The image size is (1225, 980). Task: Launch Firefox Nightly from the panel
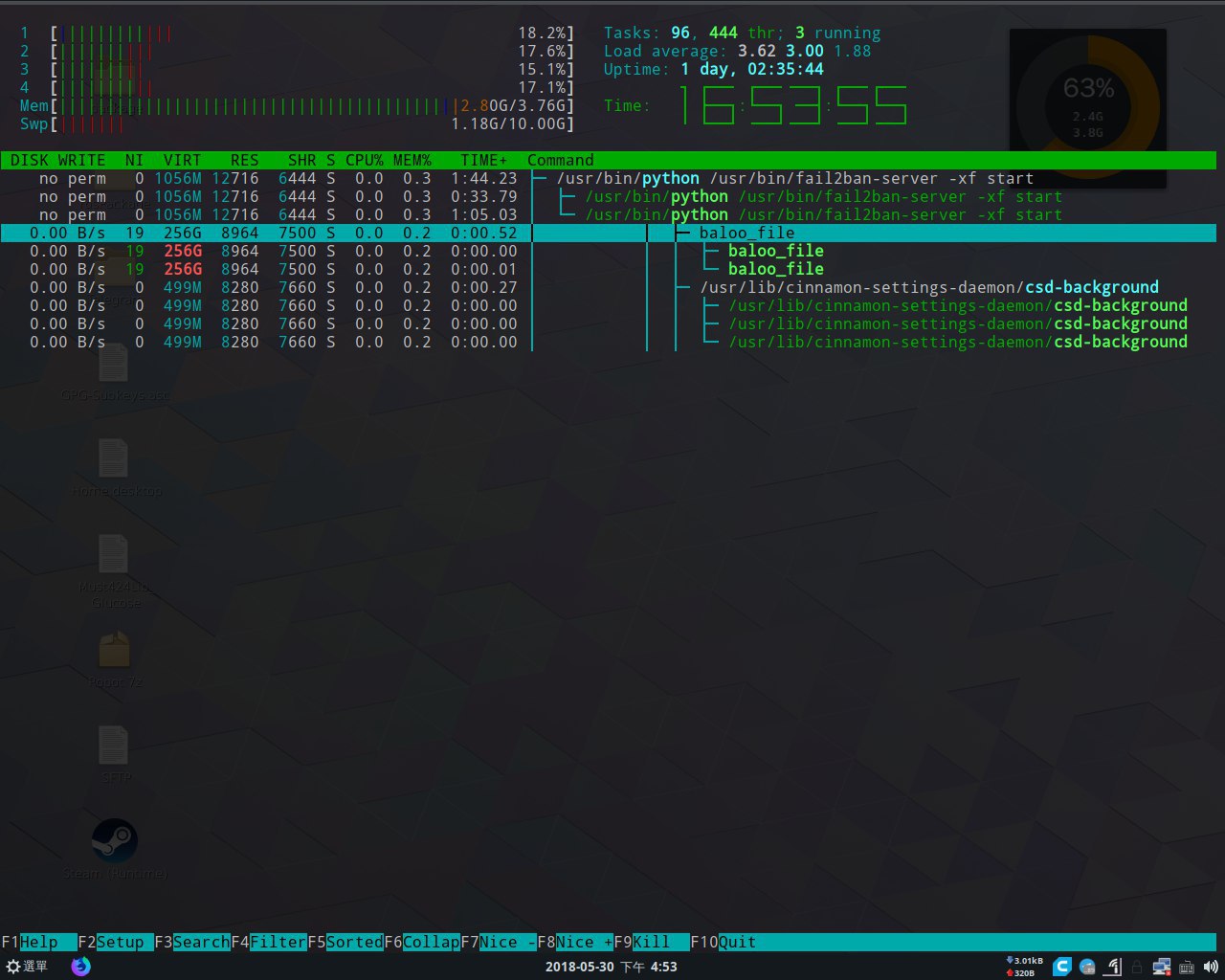click(x=81, y=966)
